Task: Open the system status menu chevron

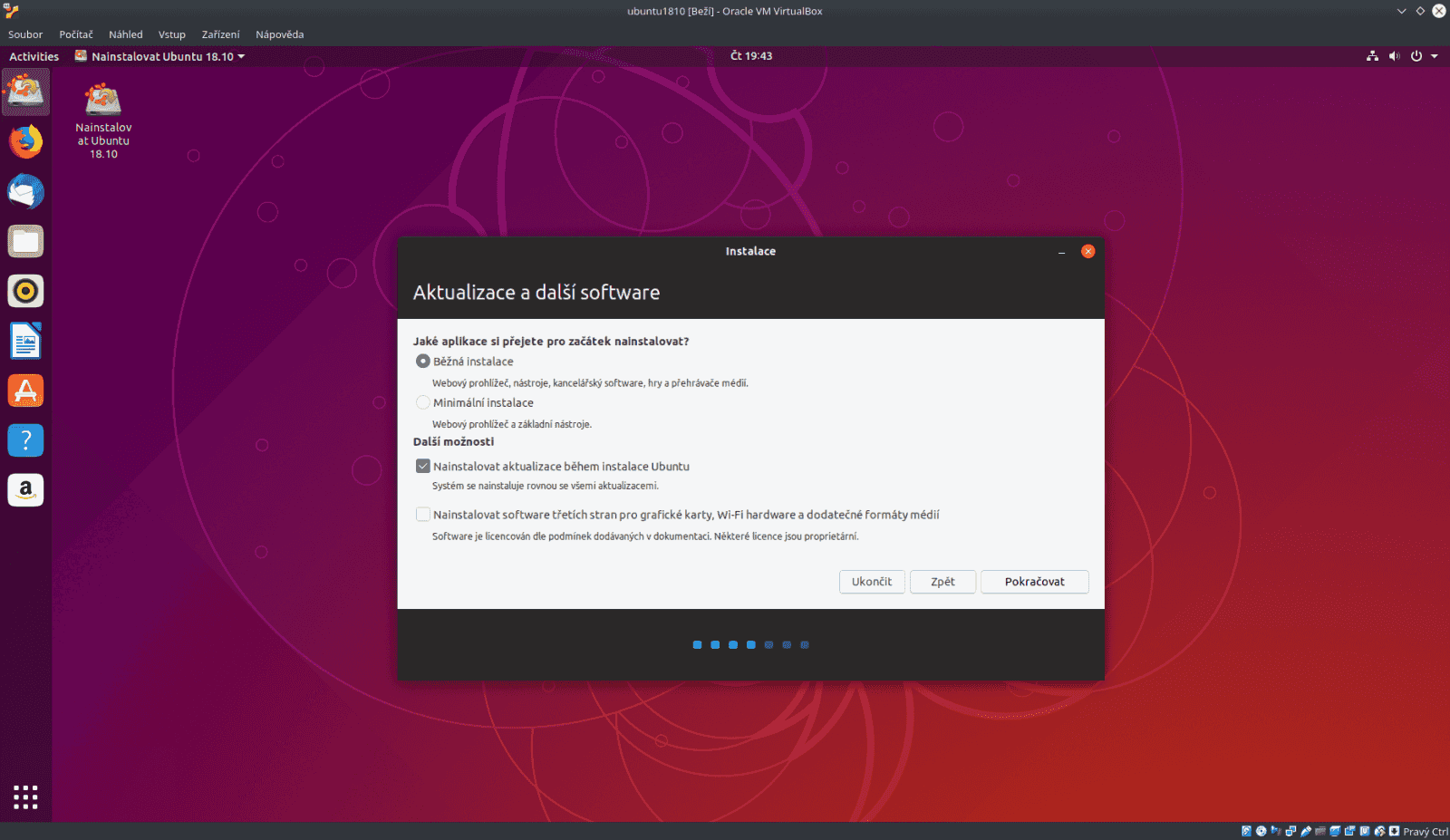Action: click(1434, 55)
